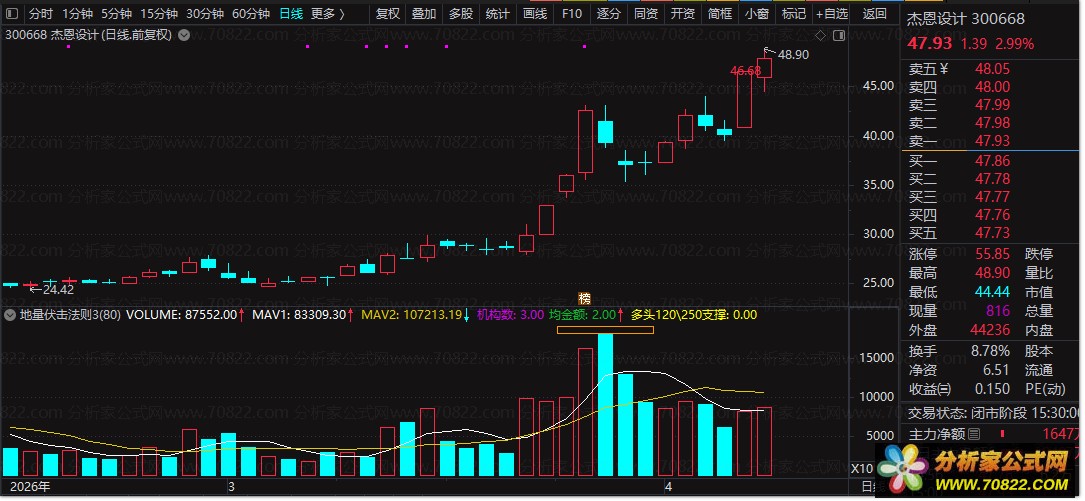Toggle the left sidebar panel icon

click(12, 13)
